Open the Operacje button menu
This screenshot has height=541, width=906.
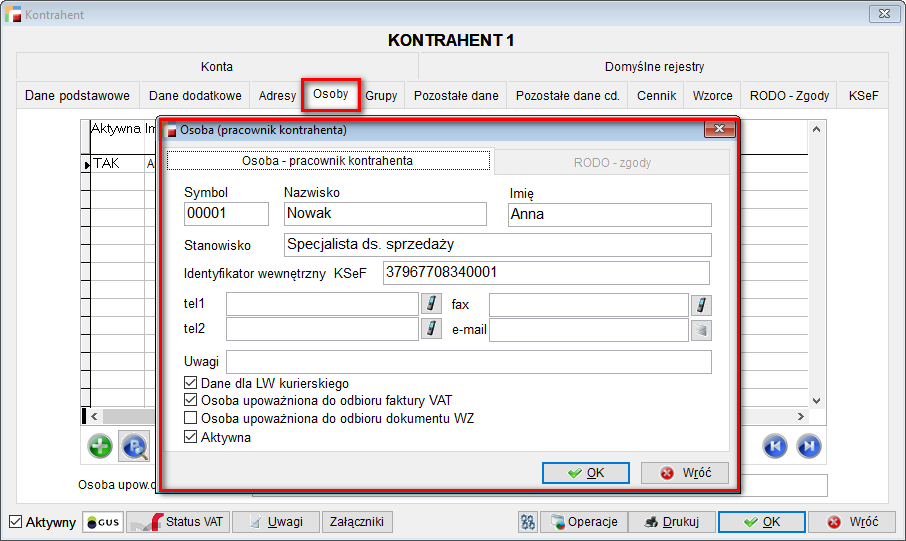point(587,522)
